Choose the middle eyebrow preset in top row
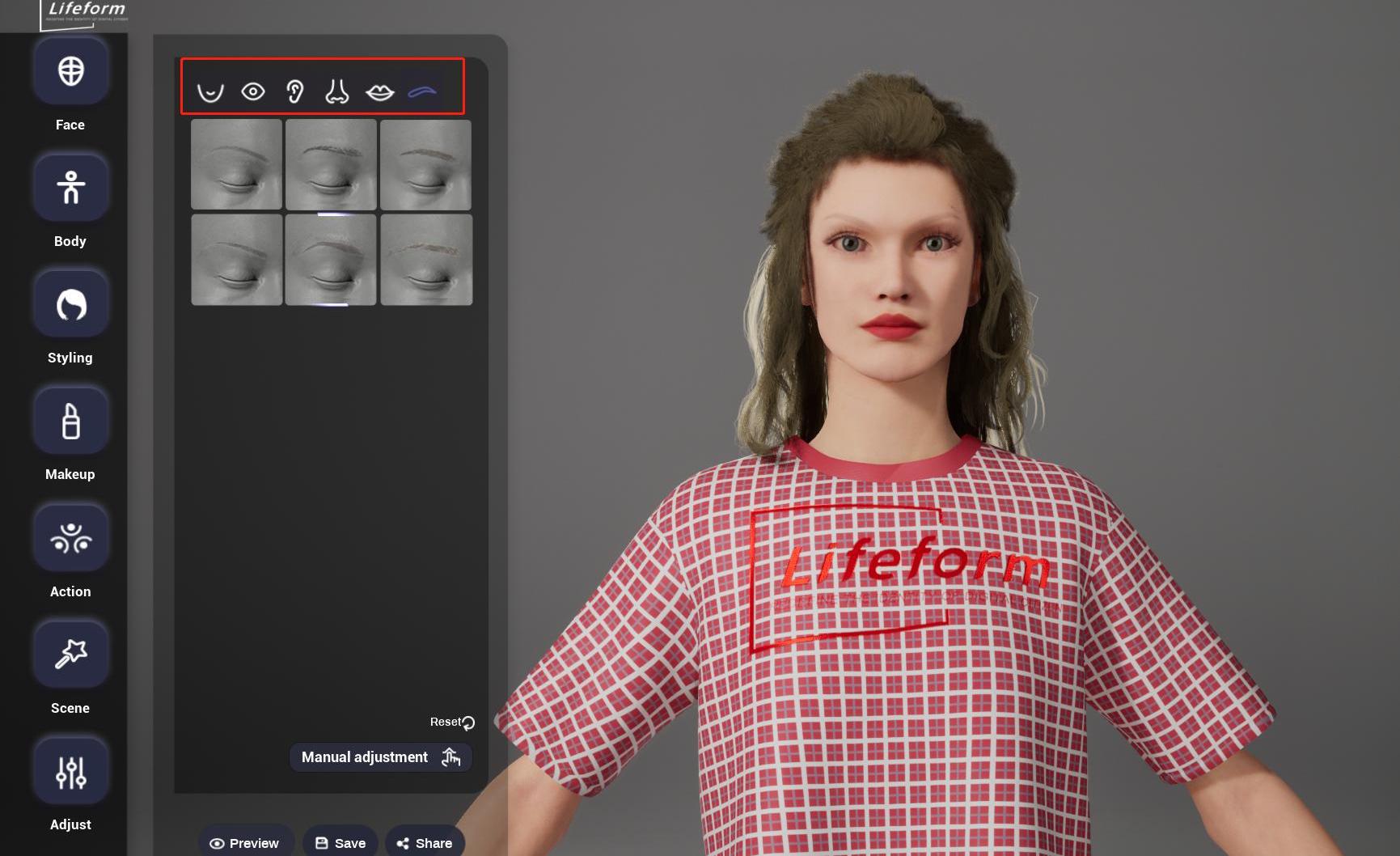Viewport: 1400px width, 856px height. pos(331,165)
